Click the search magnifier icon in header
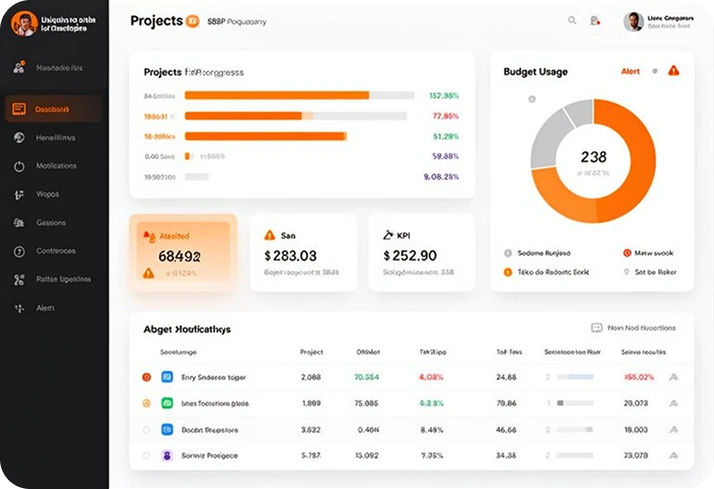This screenshot has width=714, height=489. click(572, 20)
